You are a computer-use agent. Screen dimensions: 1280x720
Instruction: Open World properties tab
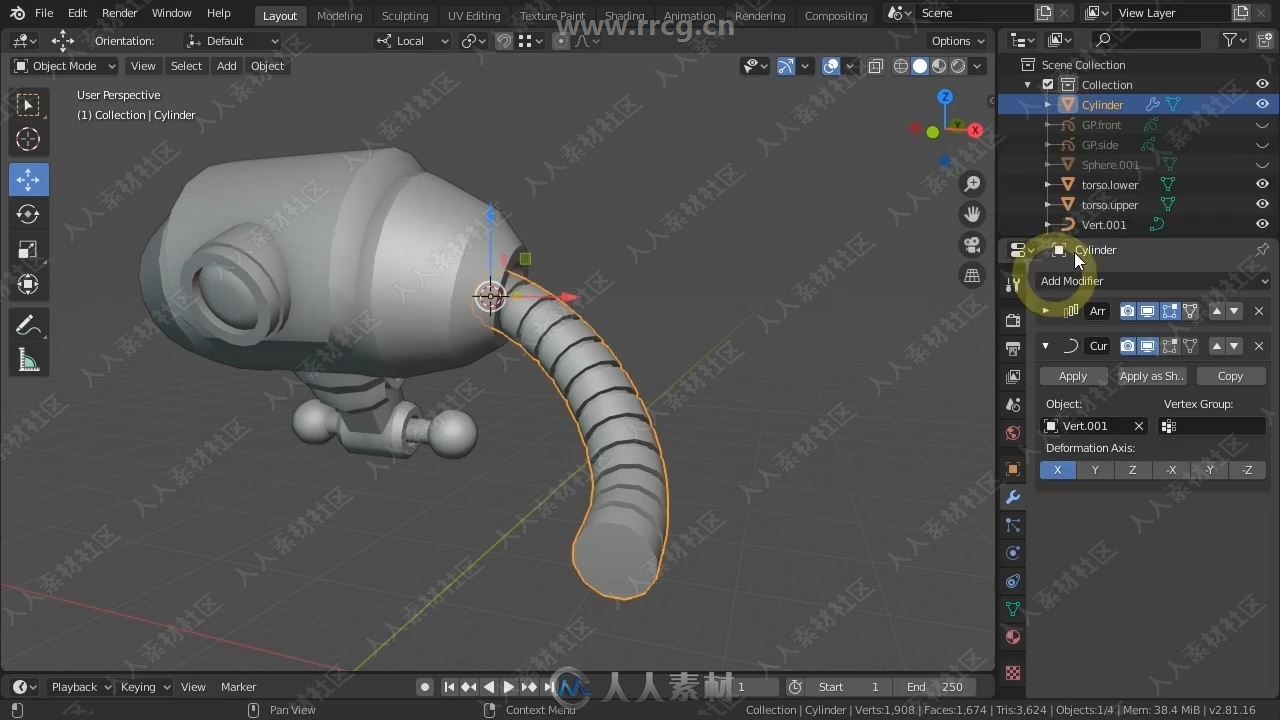1013,433
